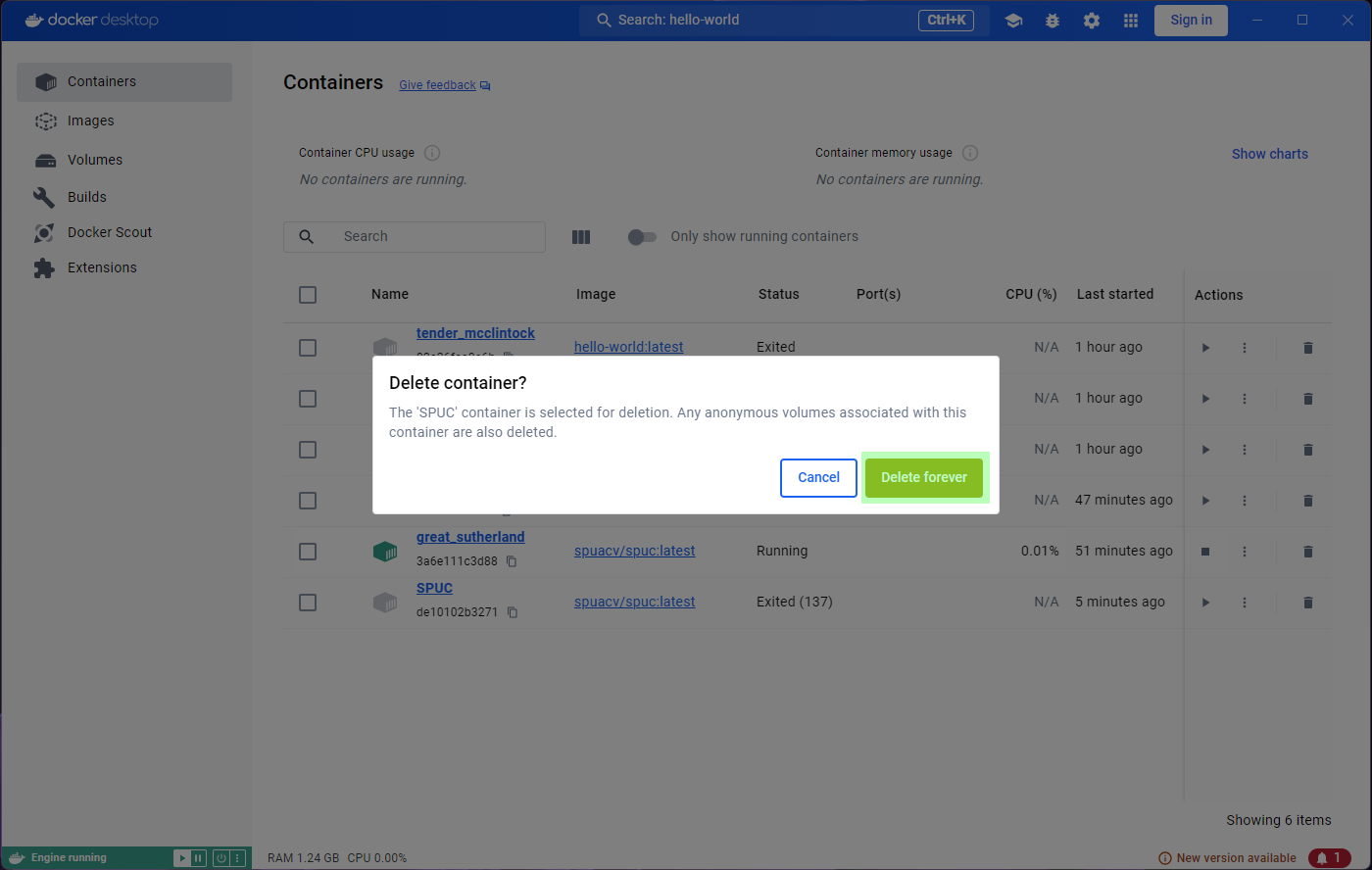Open the hello-world:latest image link
This screenshot has width=1372, height=870.
[629, 347]
